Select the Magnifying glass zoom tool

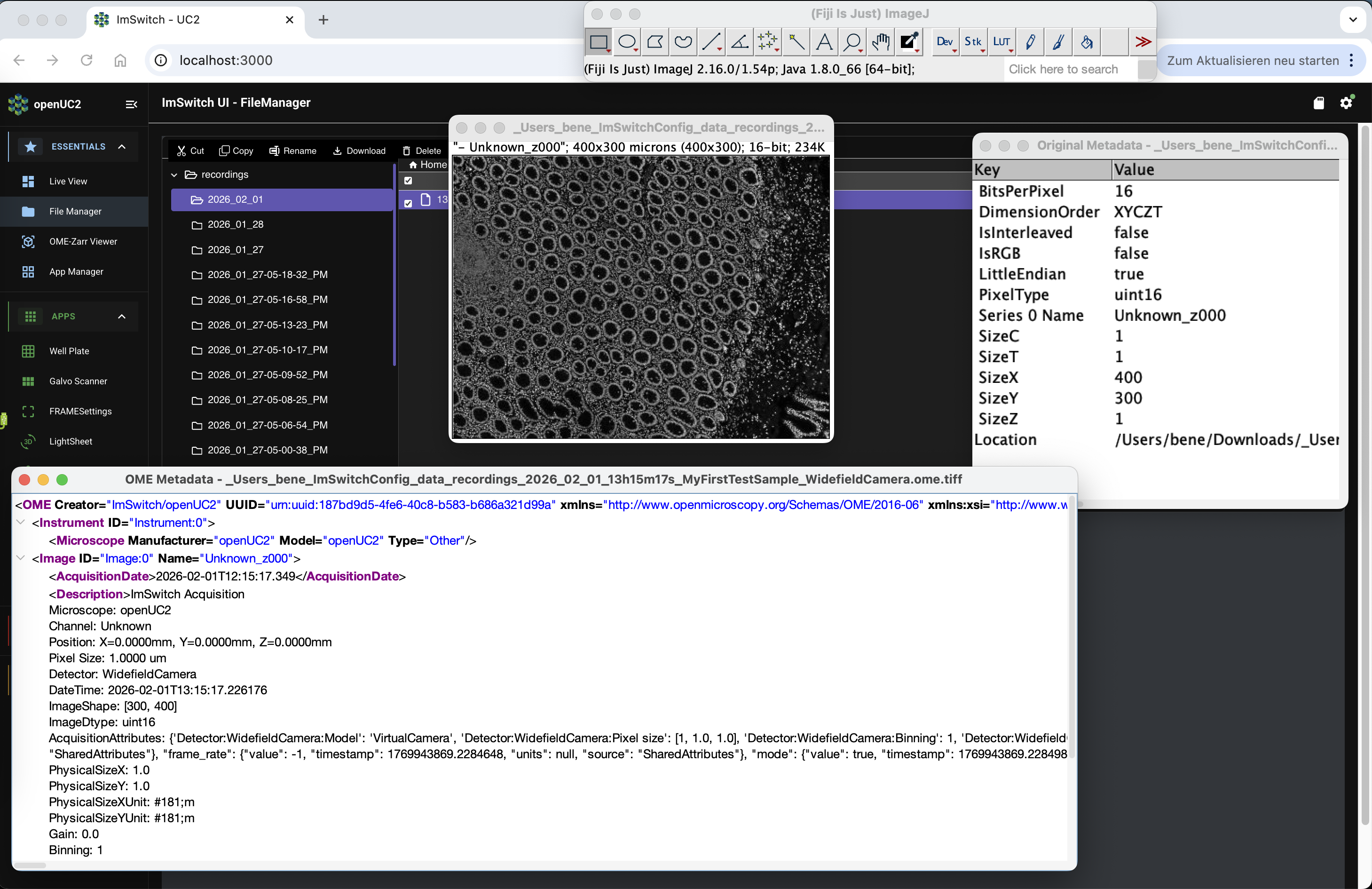coord(852,42)
